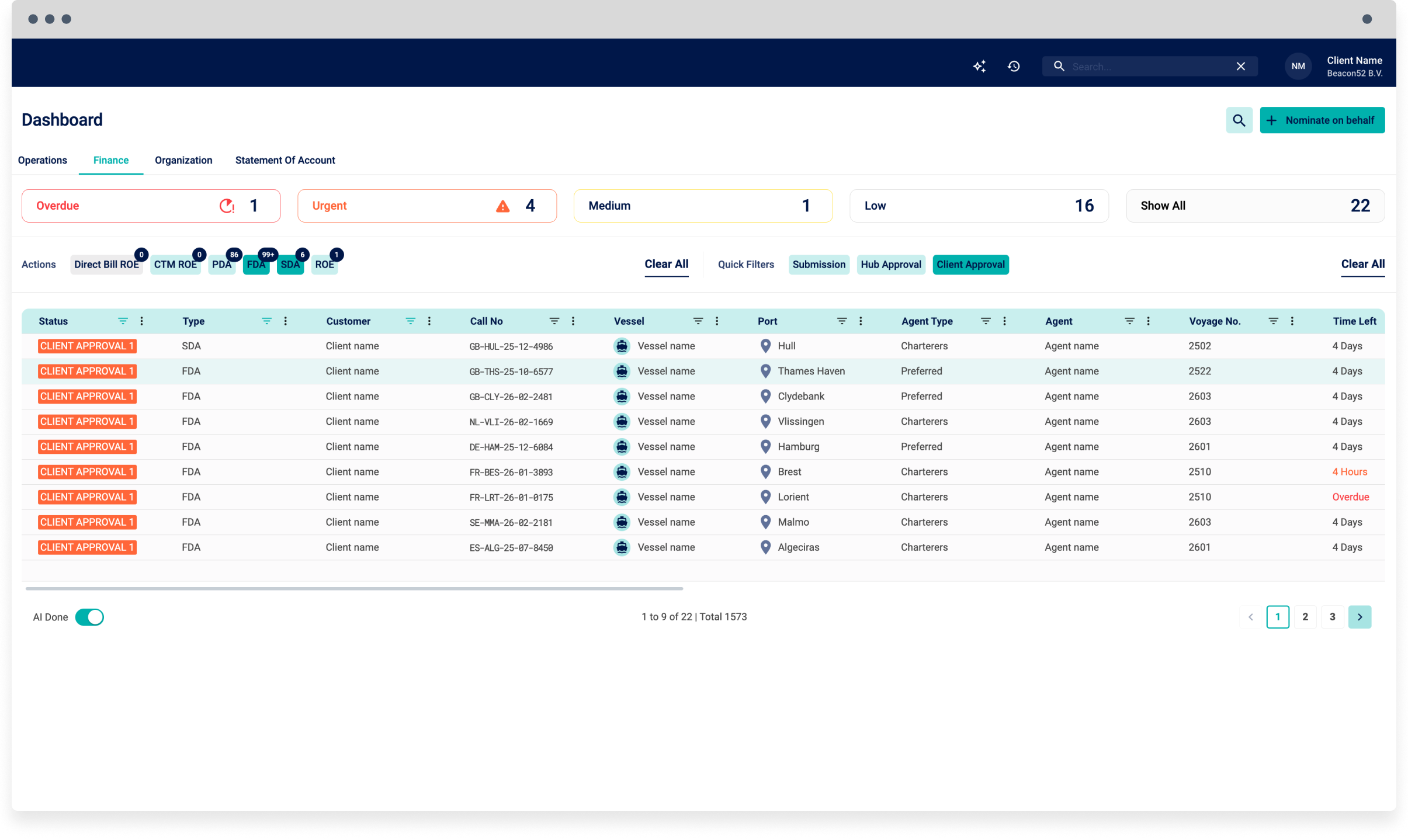Click vessel ship icon in Hull row
The width and height of the screenshot is (1408, 840).
pos(622,346)
